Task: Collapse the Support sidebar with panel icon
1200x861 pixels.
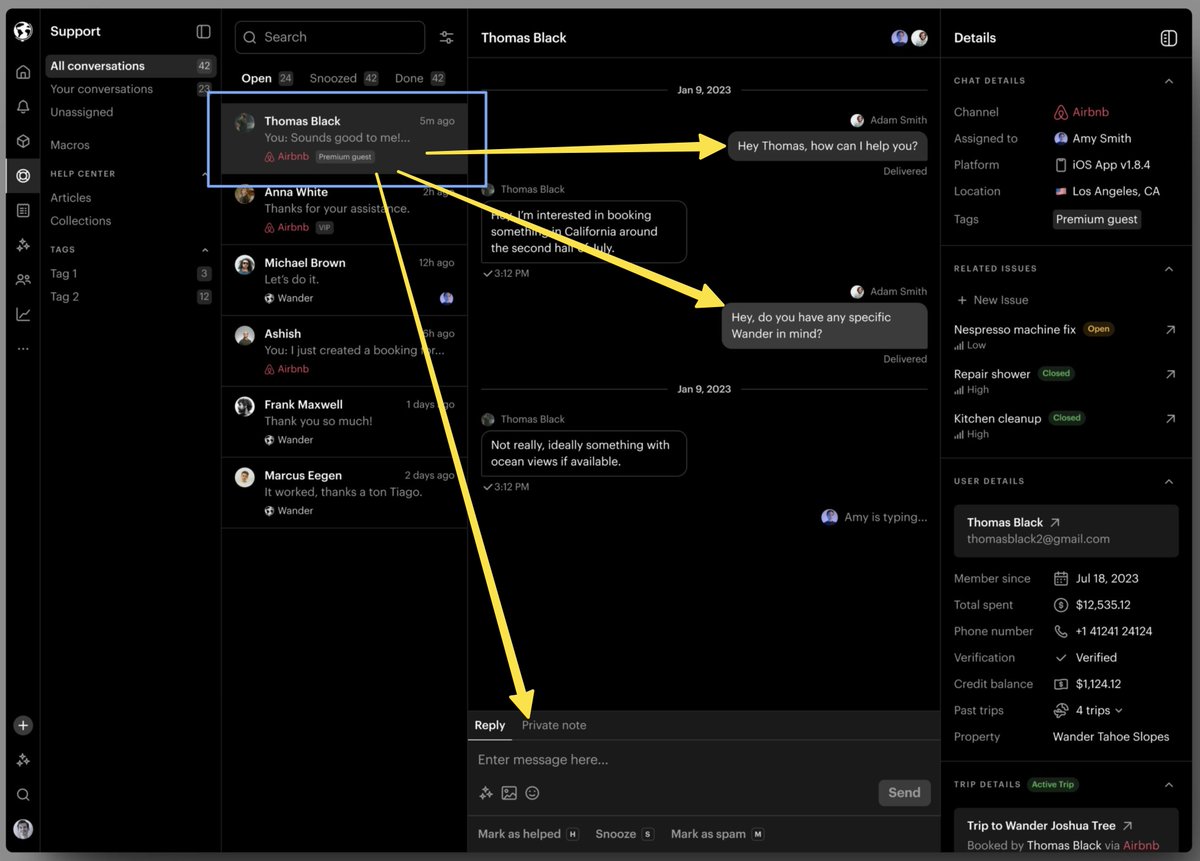Action: [x=204, y=32]
